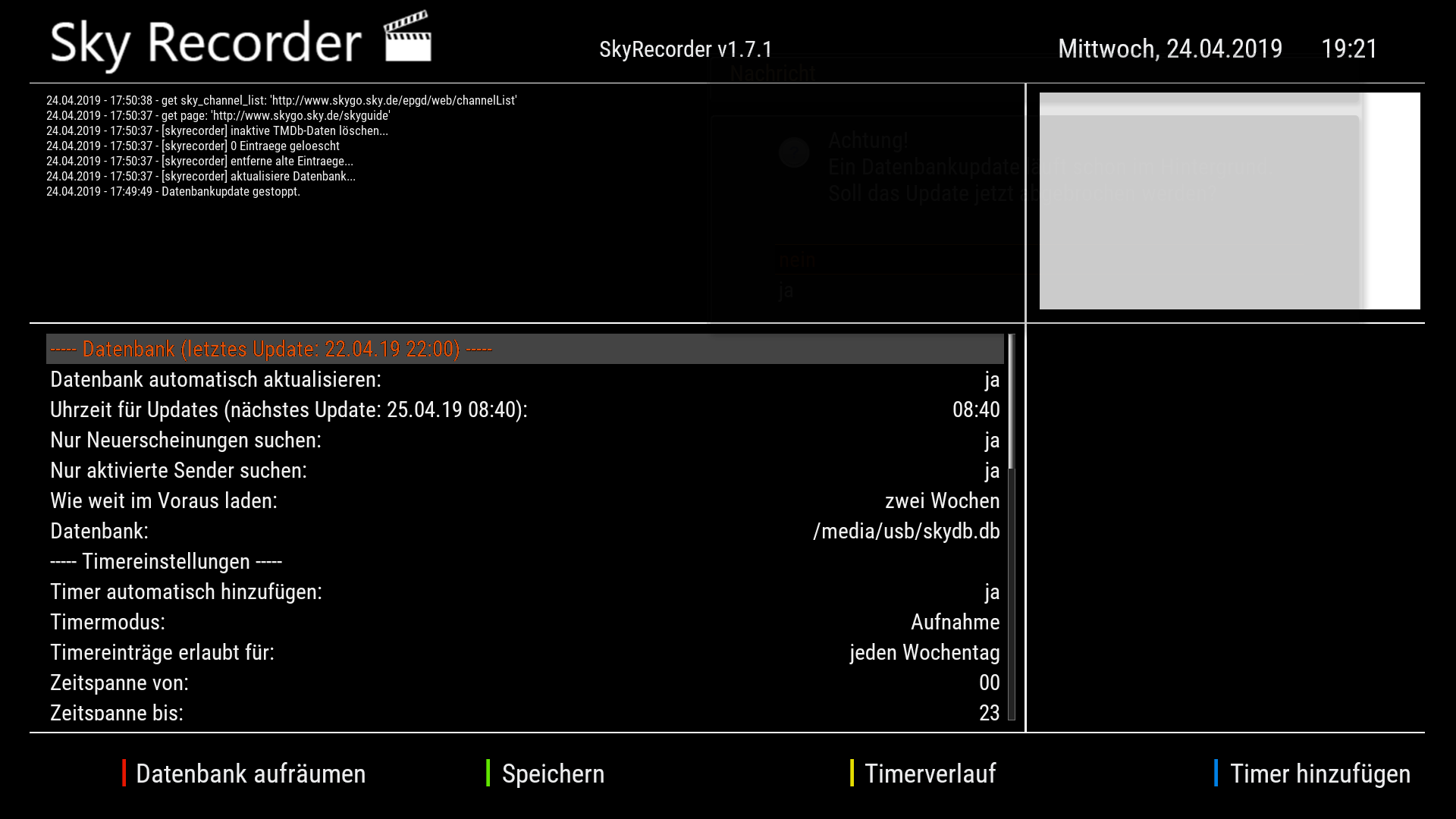
Task: Open Timerverlauf history
Action: [x=930, y=773]
